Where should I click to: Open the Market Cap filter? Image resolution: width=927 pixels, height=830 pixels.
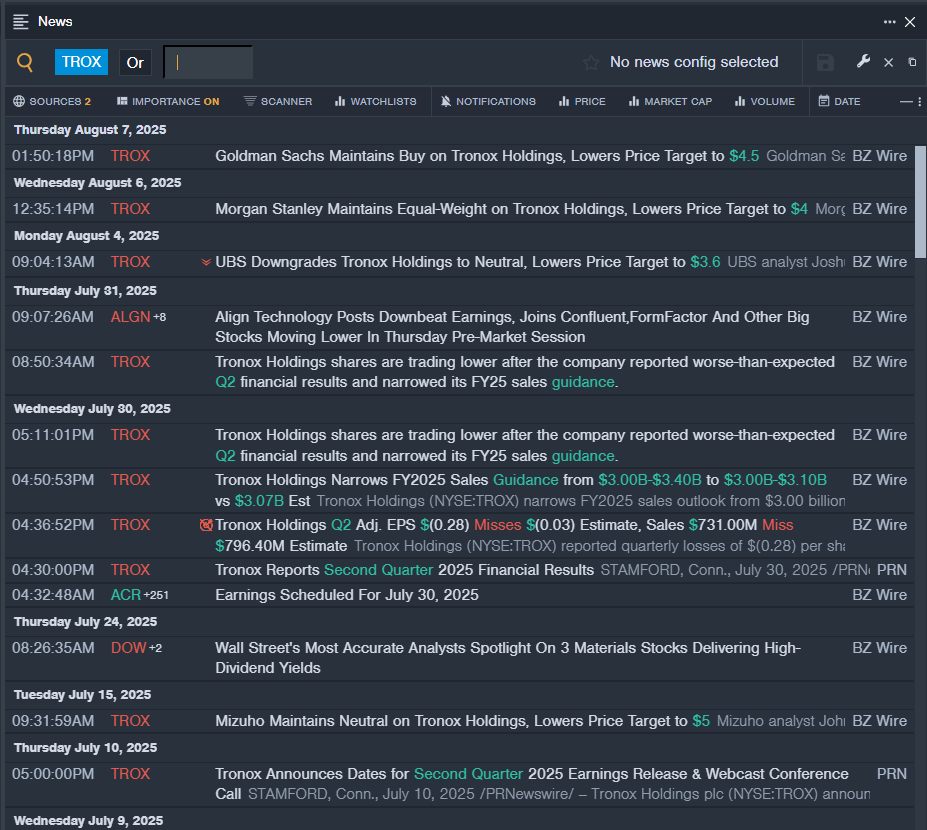tap(670, 102)
